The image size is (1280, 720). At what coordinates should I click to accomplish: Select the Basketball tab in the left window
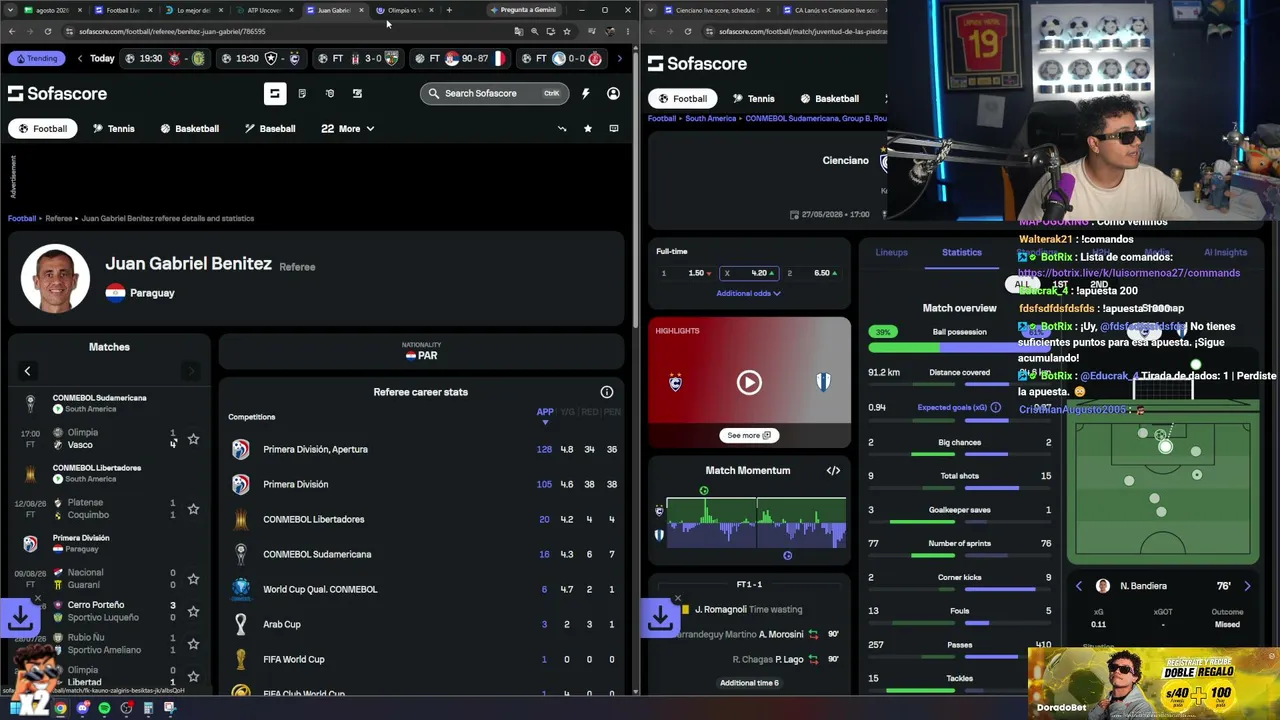(x=189, y=128)
